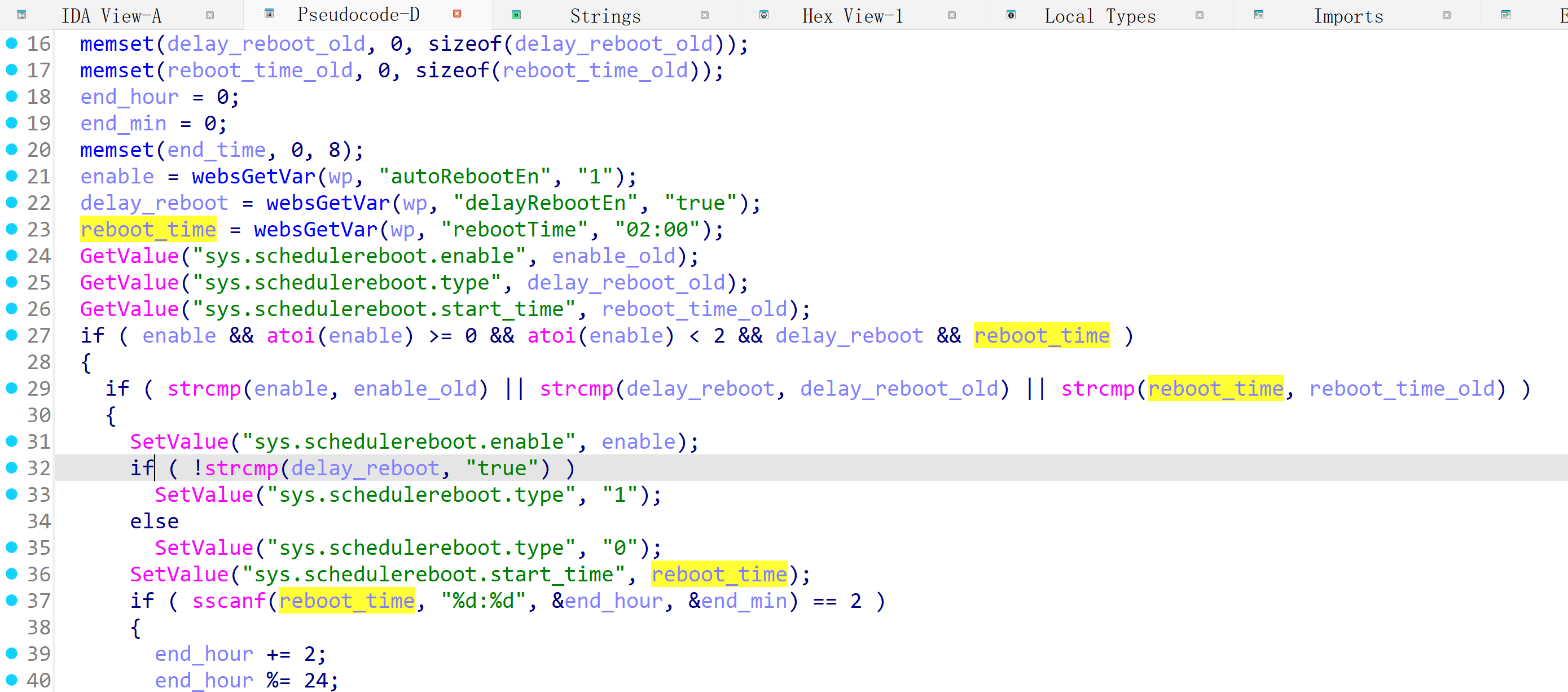Image resolution: width=1568 pixels, height=692 pixels.
Task: Toggle breakpoint dot on line 23
Action: pos(11,229)
